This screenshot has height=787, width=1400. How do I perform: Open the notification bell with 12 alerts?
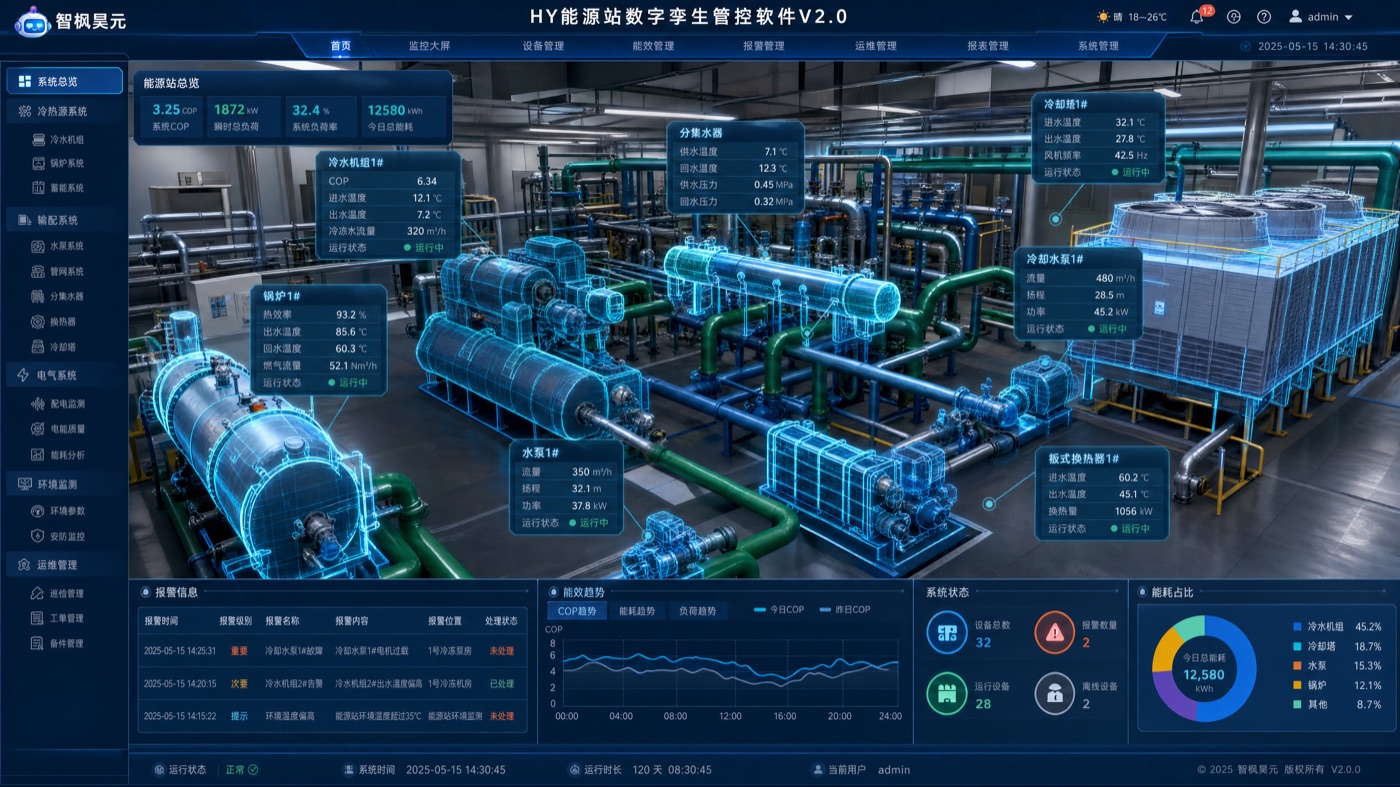click(1197, 17)
